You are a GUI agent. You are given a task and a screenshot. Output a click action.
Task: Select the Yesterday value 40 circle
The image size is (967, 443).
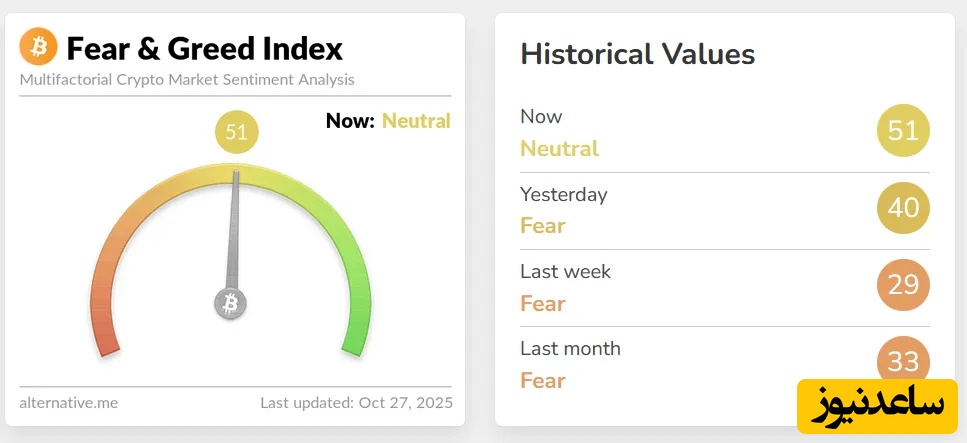(903, 208)
